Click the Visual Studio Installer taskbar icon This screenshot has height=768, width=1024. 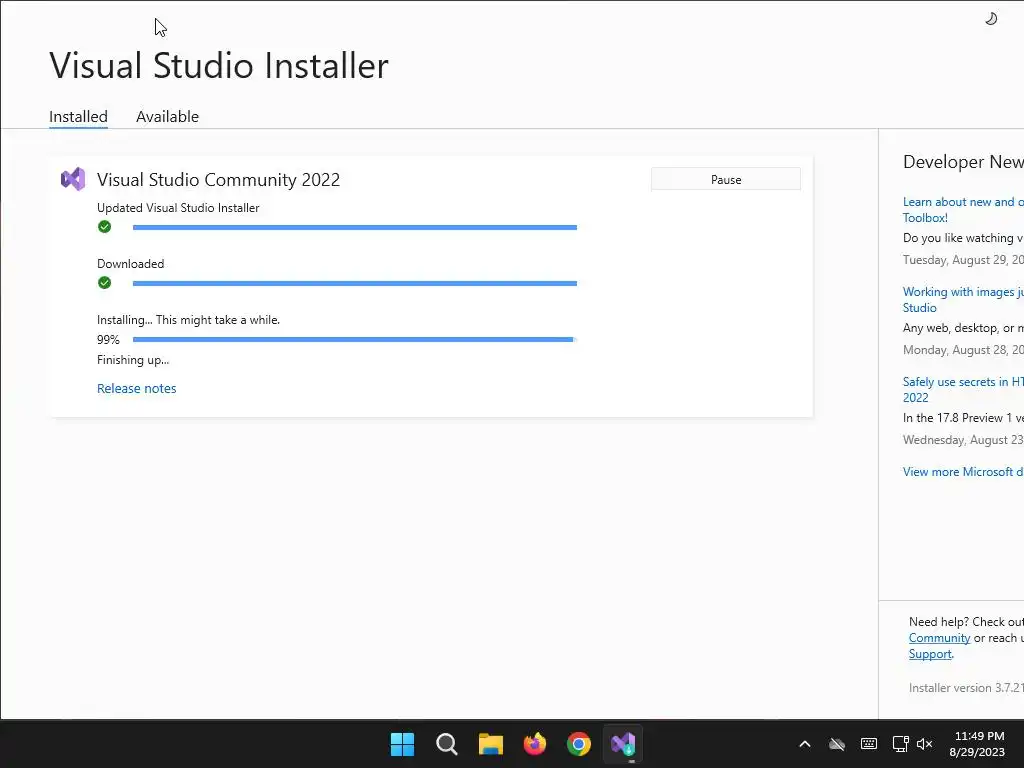point(623,744)
